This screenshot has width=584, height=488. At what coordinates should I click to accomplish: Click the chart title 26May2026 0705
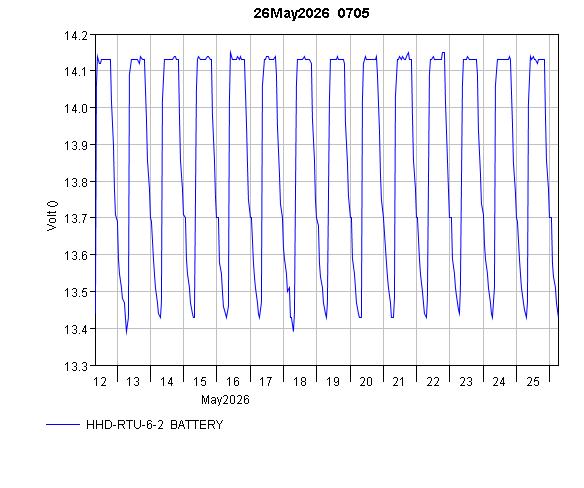[x=311, y=13]
